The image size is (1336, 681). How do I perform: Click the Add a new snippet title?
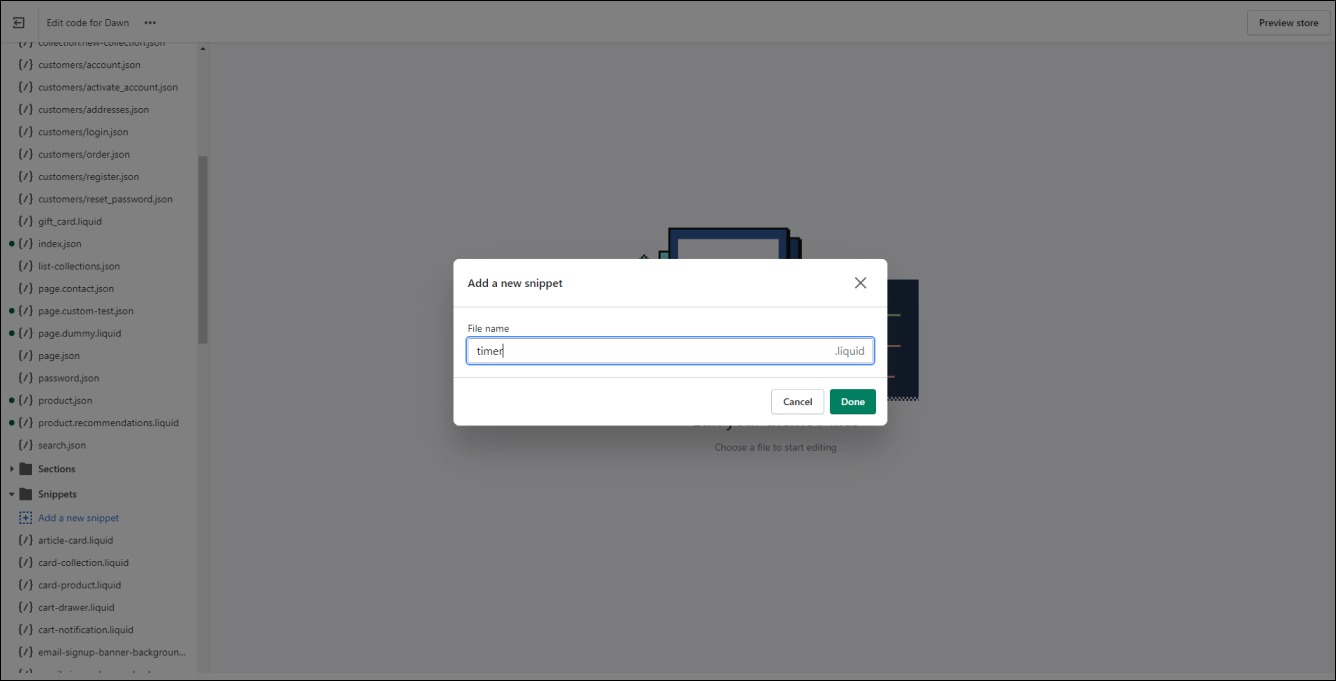coord(515,283)
